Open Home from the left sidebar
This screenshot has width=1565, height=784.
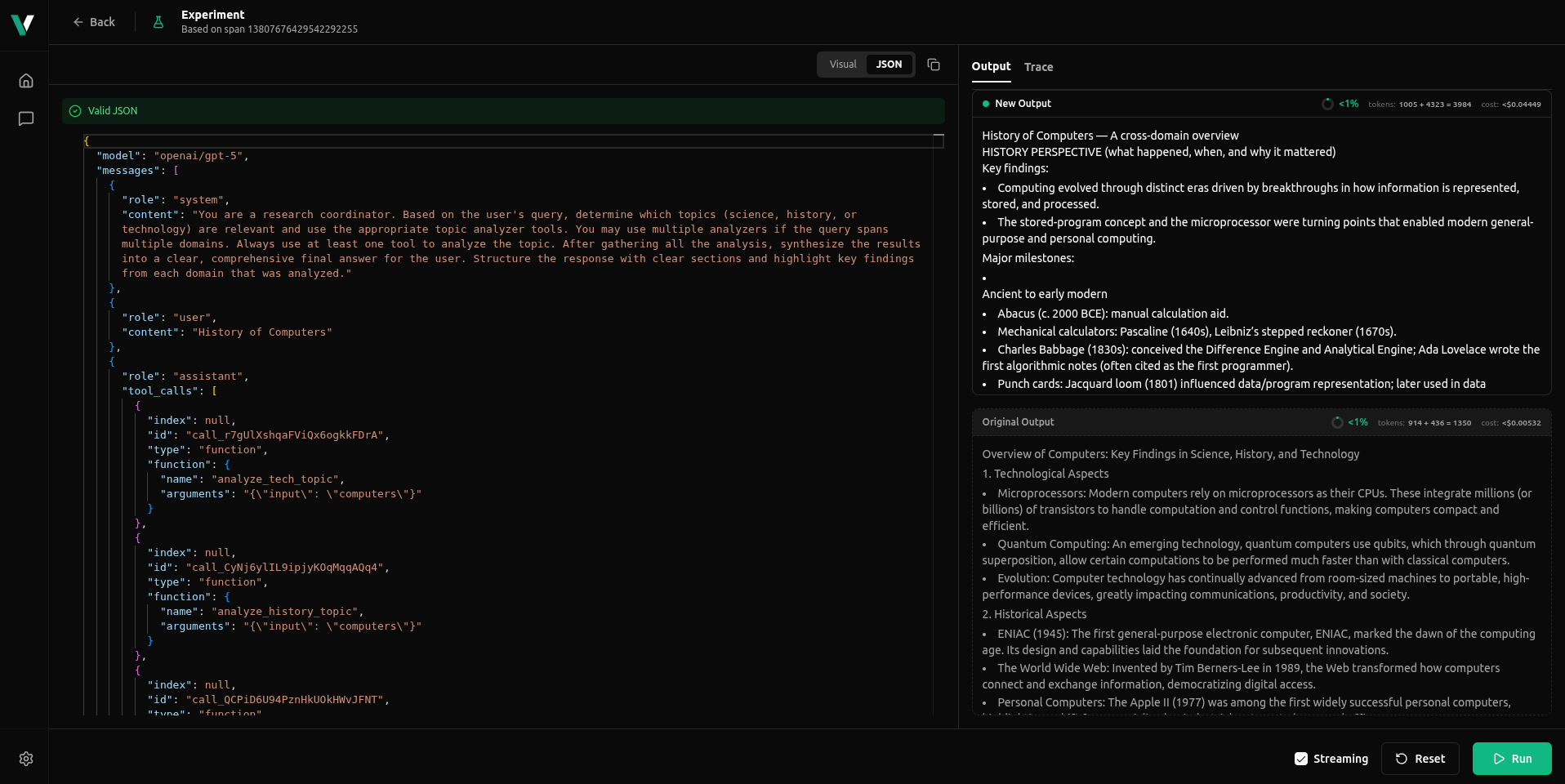point(25,80)
